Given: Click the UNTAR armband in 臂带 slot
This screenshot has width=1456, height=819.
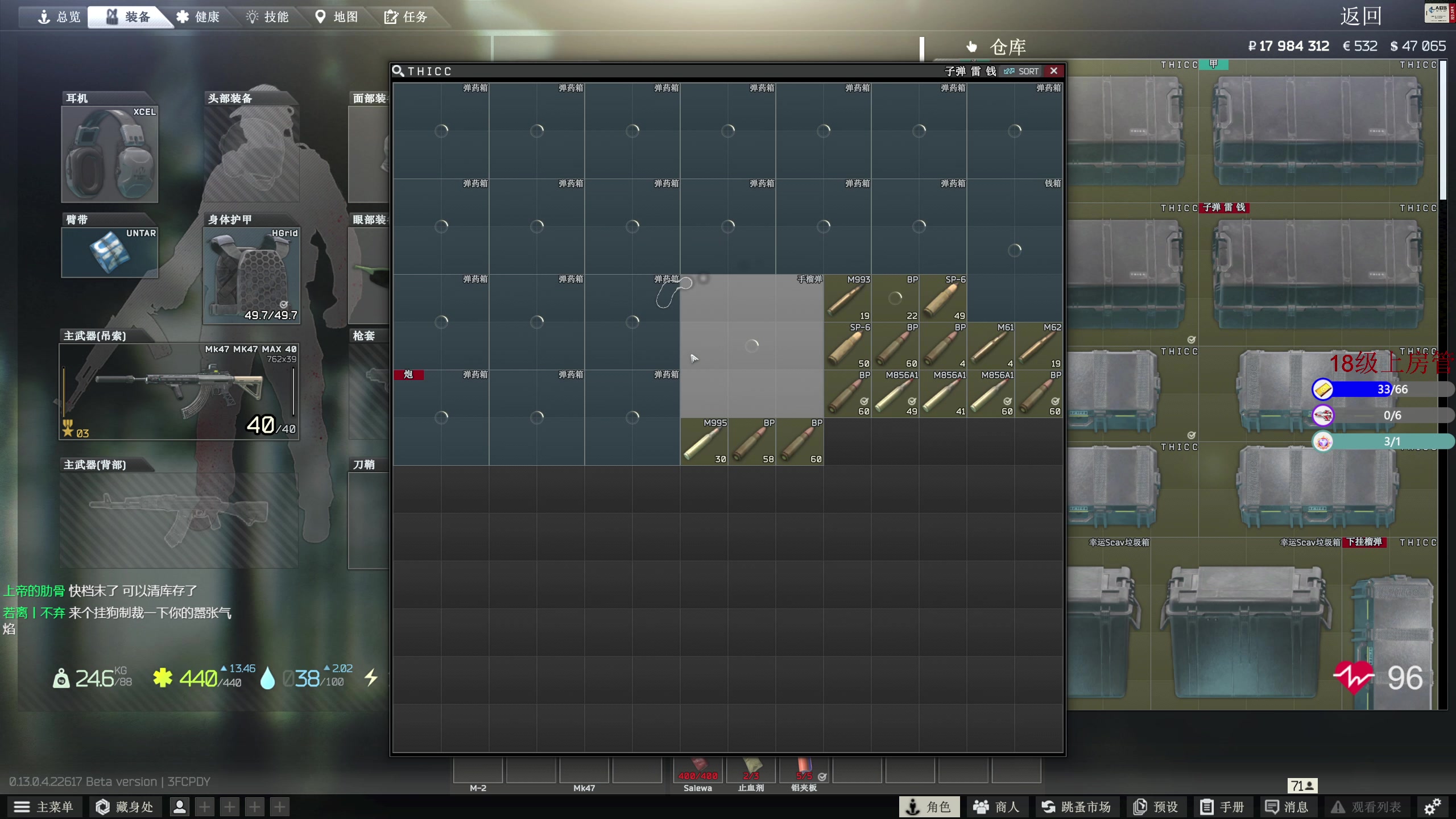Looking at the screenshot, I should tap(110, 252).
